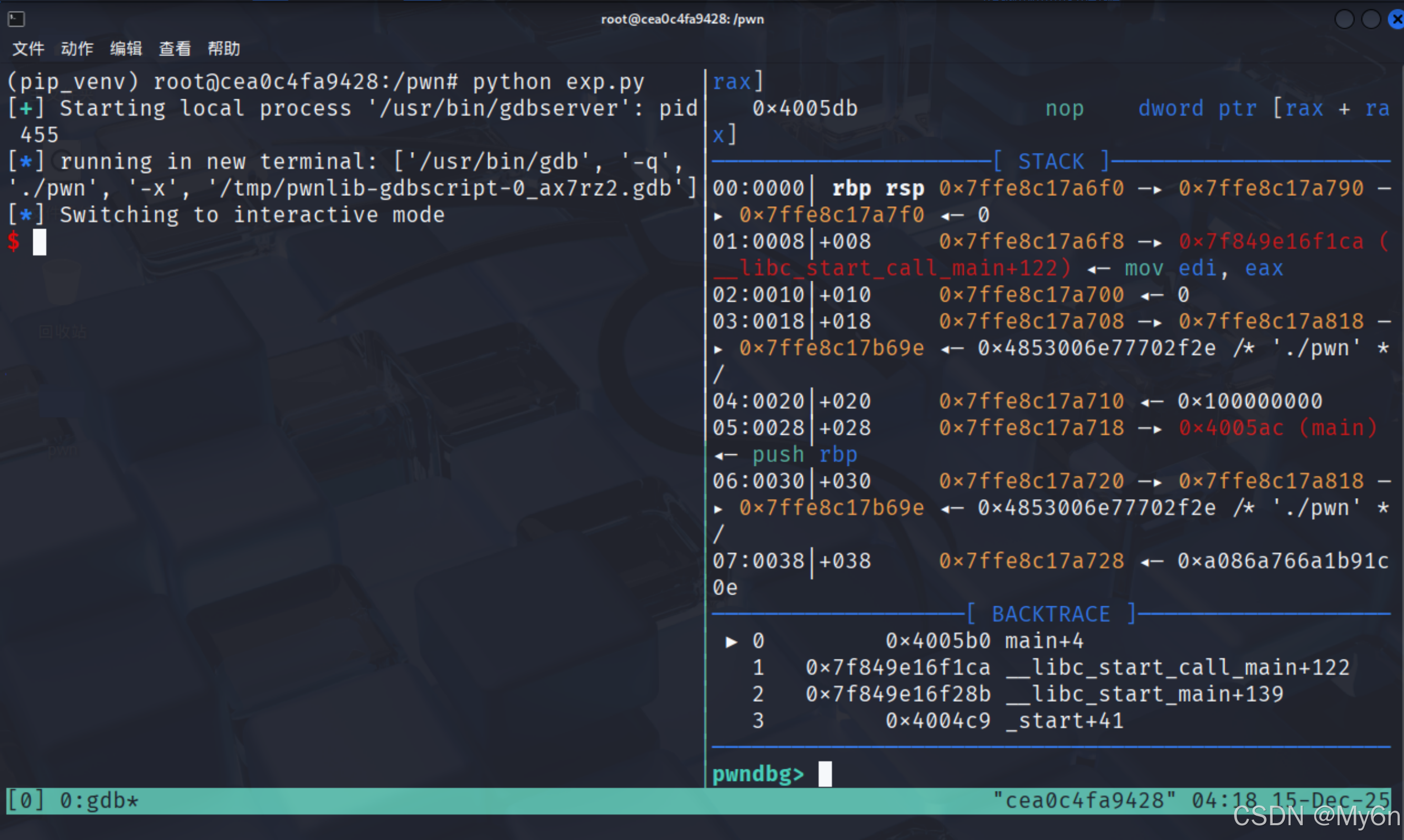
Task: Click the window title root@cea0c4fa9428: /pwn
Action: tap(682, 19)
